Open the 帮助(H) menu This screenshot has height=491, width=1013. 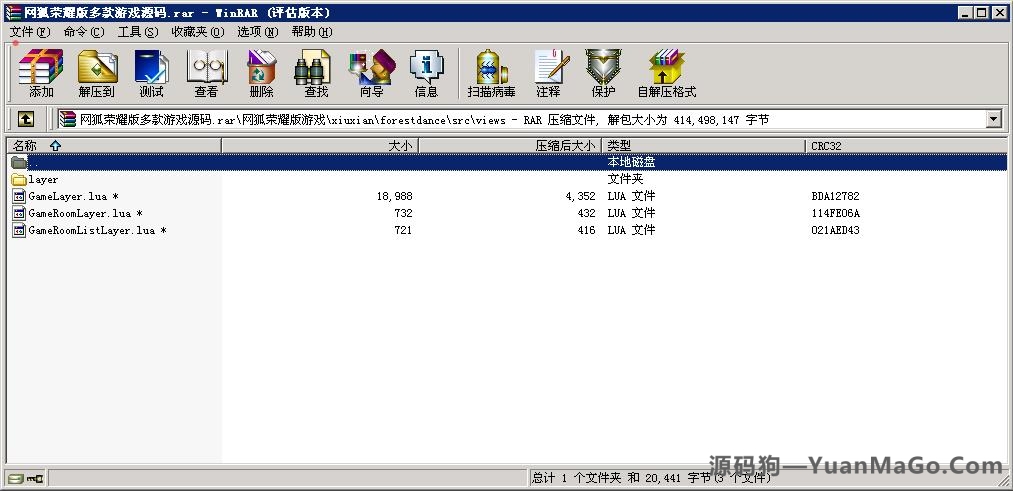[311, 32]
